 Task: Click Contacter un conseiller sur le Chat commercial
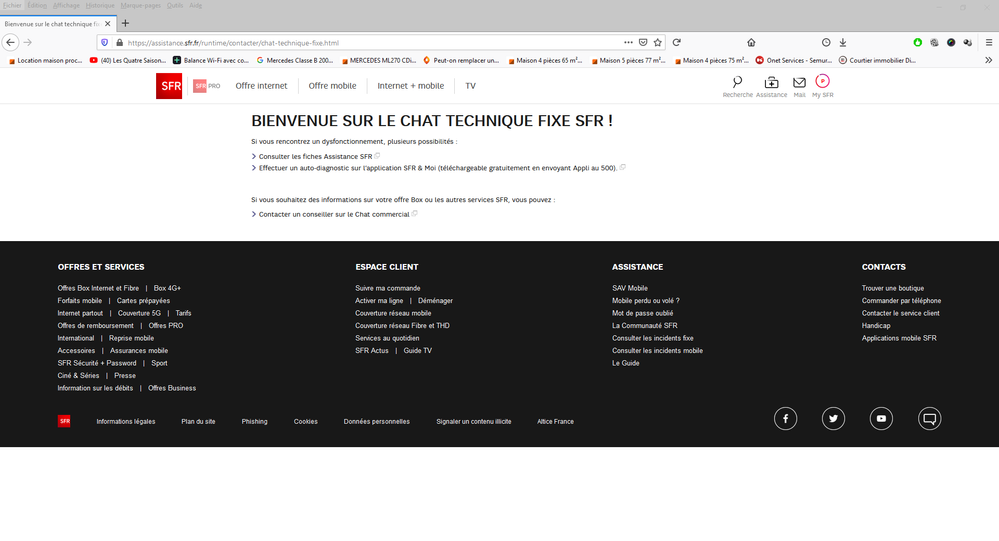[334, 214]
